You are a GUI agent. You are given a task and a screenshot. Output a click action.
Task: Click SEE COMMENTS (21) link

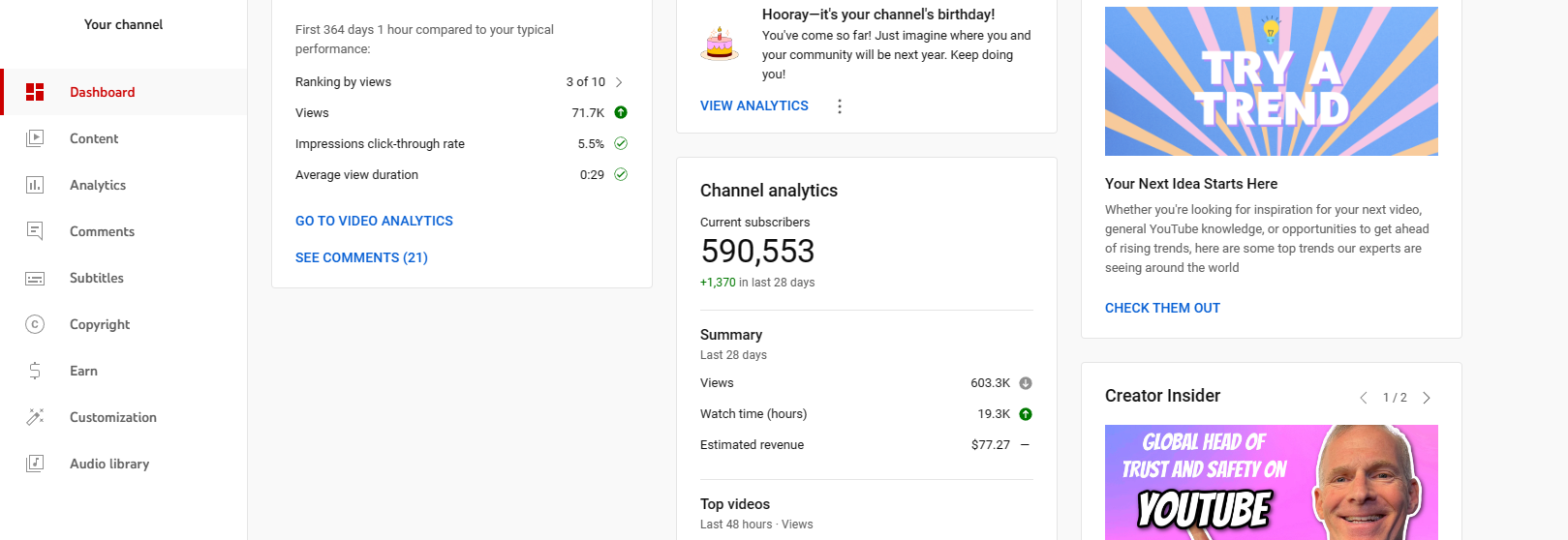[x=361, y=257]
